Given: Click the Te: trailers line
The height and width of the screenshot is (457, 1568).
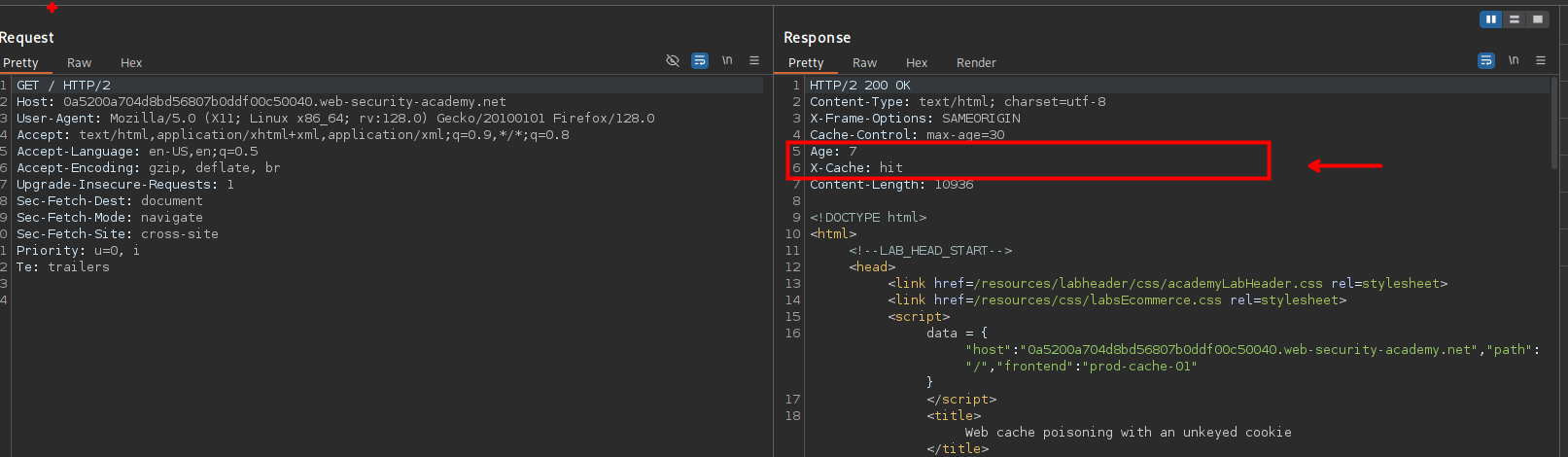Looking at the screenshot, I should point(62,267).
